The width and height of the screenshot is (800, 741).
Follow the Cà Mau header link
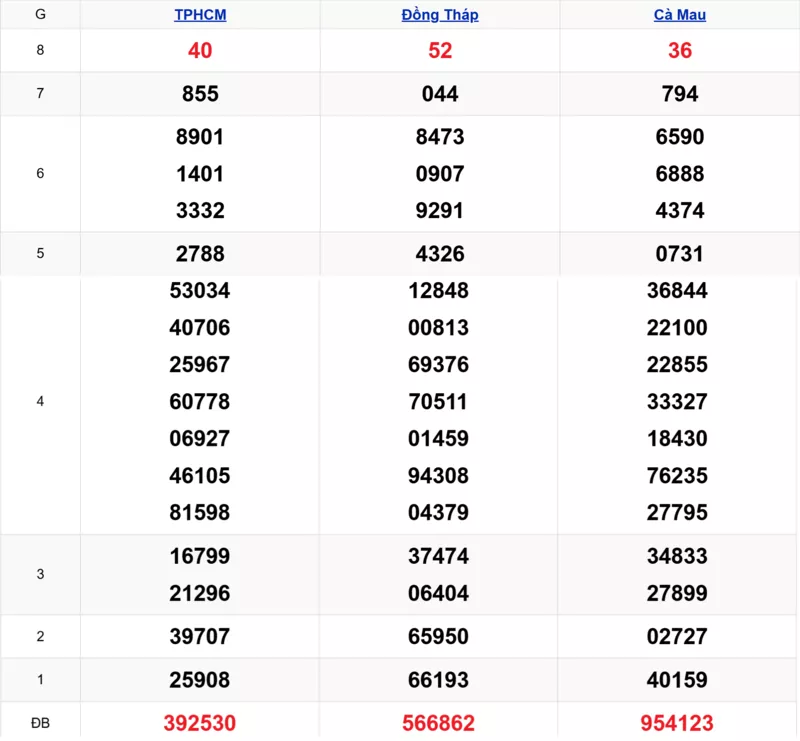pyautogui.click(x=680, y=15)
